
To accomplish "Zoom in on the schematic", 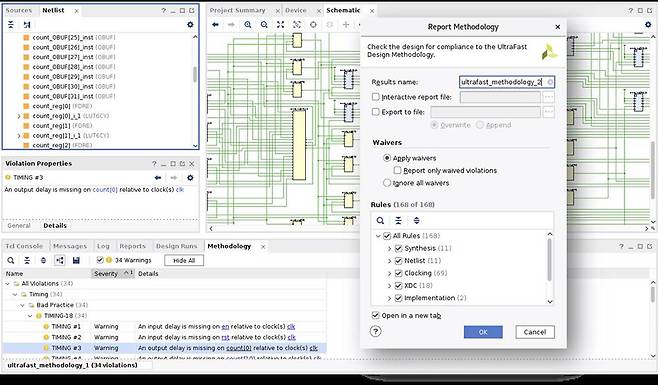I will pos(248,25).
